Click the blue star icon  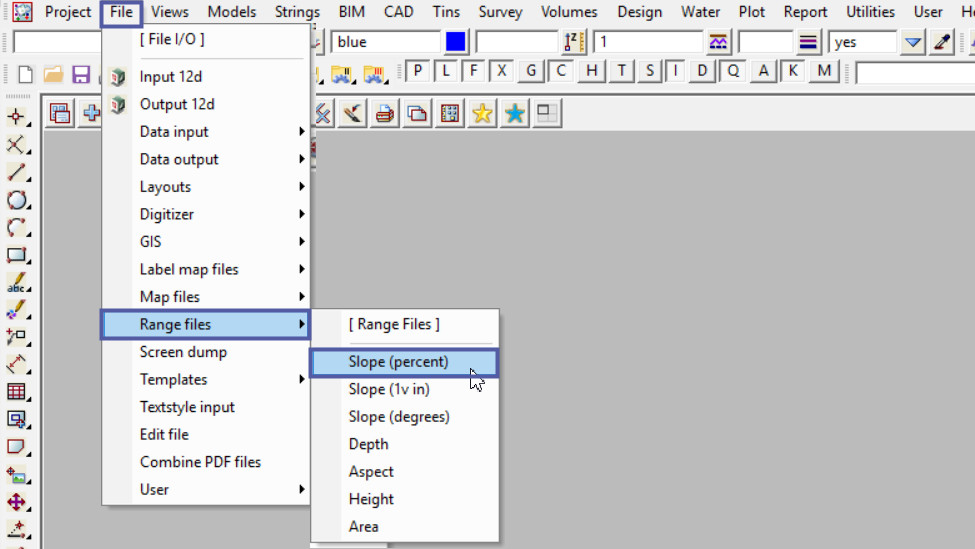pos(514,113)
